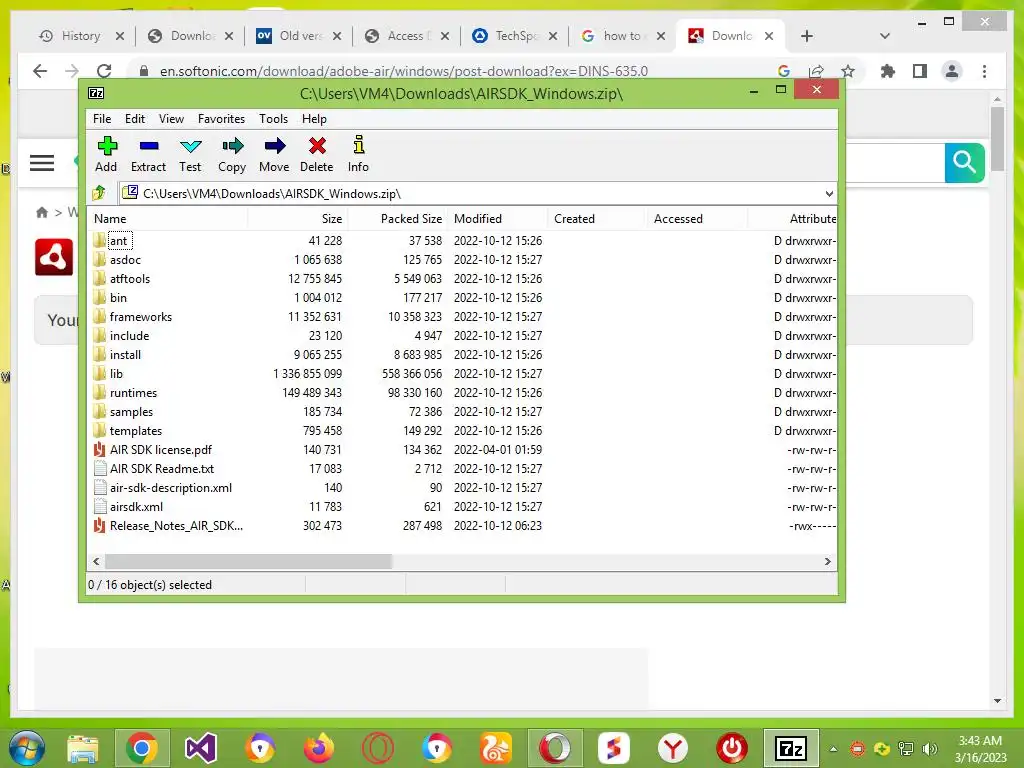Go back in Chrome browser
The height and width of the screenshot is (768, 1024).
pos(40,71)
